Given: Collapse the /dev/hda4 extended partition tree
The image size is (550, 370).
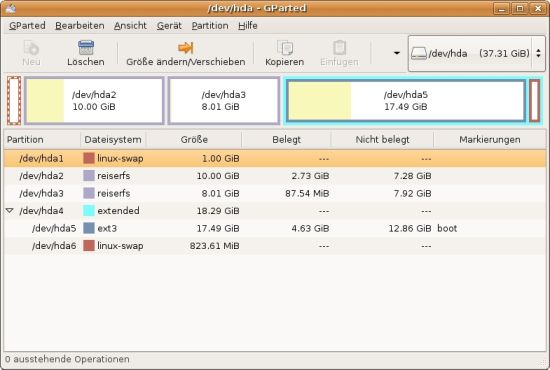Looking at the screenshot, I should pos(9,210).
